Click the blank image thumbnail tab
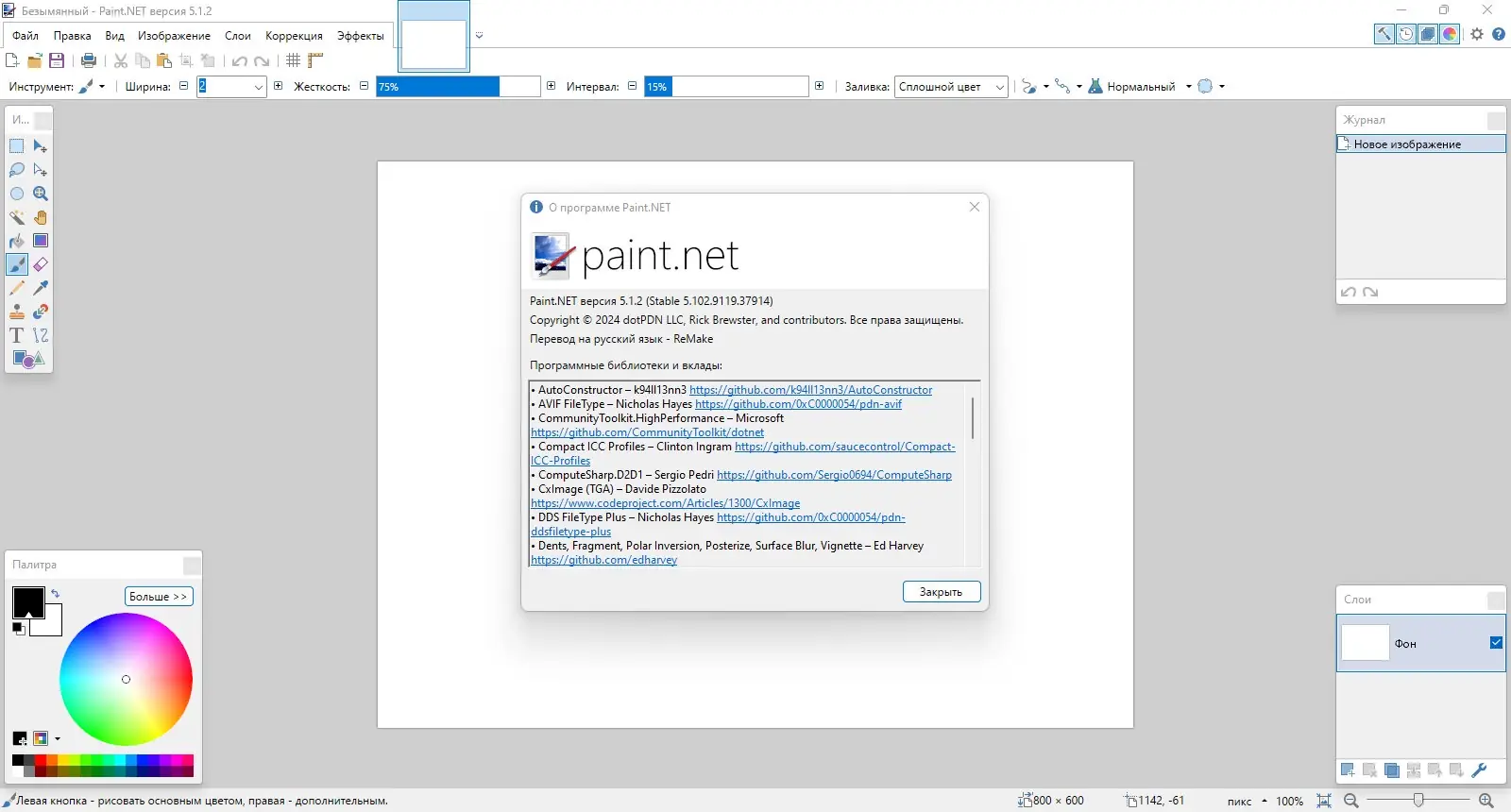Image resolution: width=1511 pixels, height=812 pixels. [x=434, y=43]
